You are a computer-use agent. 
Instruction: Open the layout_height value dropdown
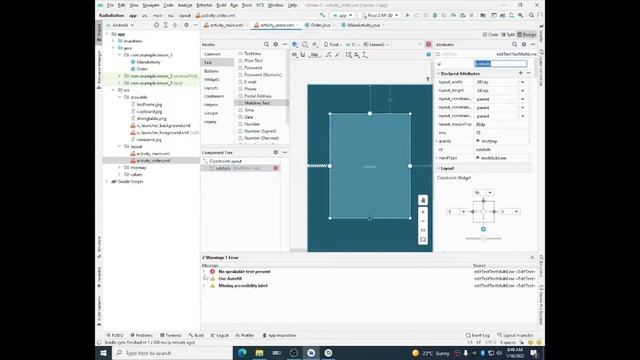[x=522, y=91]
